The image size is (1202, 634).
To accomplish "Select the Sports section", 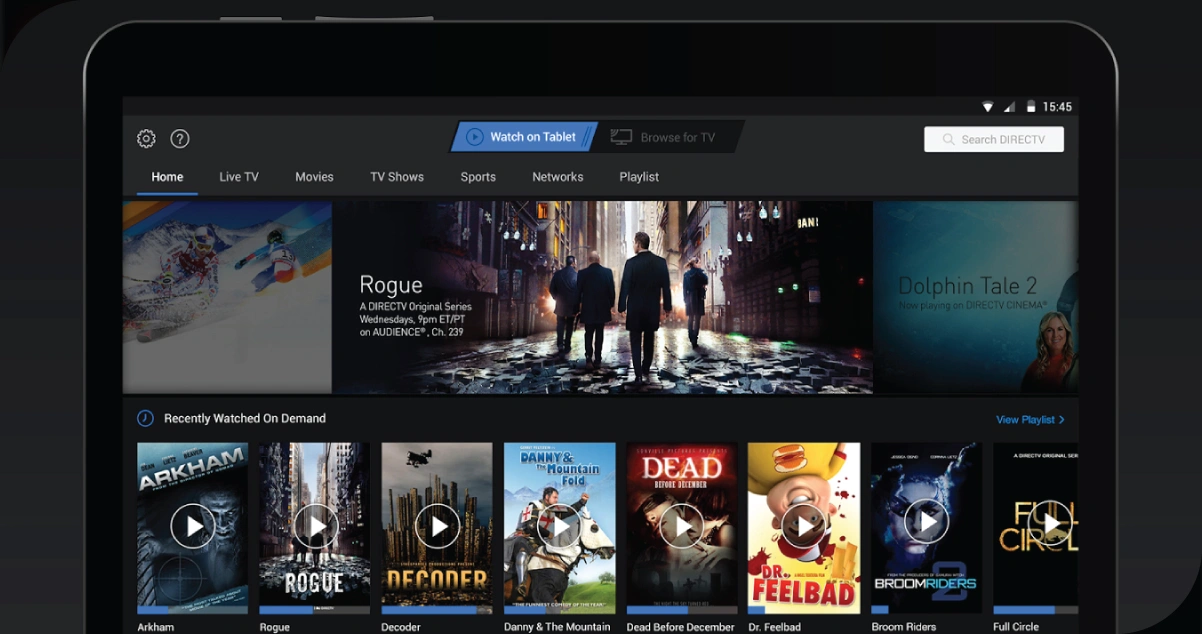I will (478, 176).
